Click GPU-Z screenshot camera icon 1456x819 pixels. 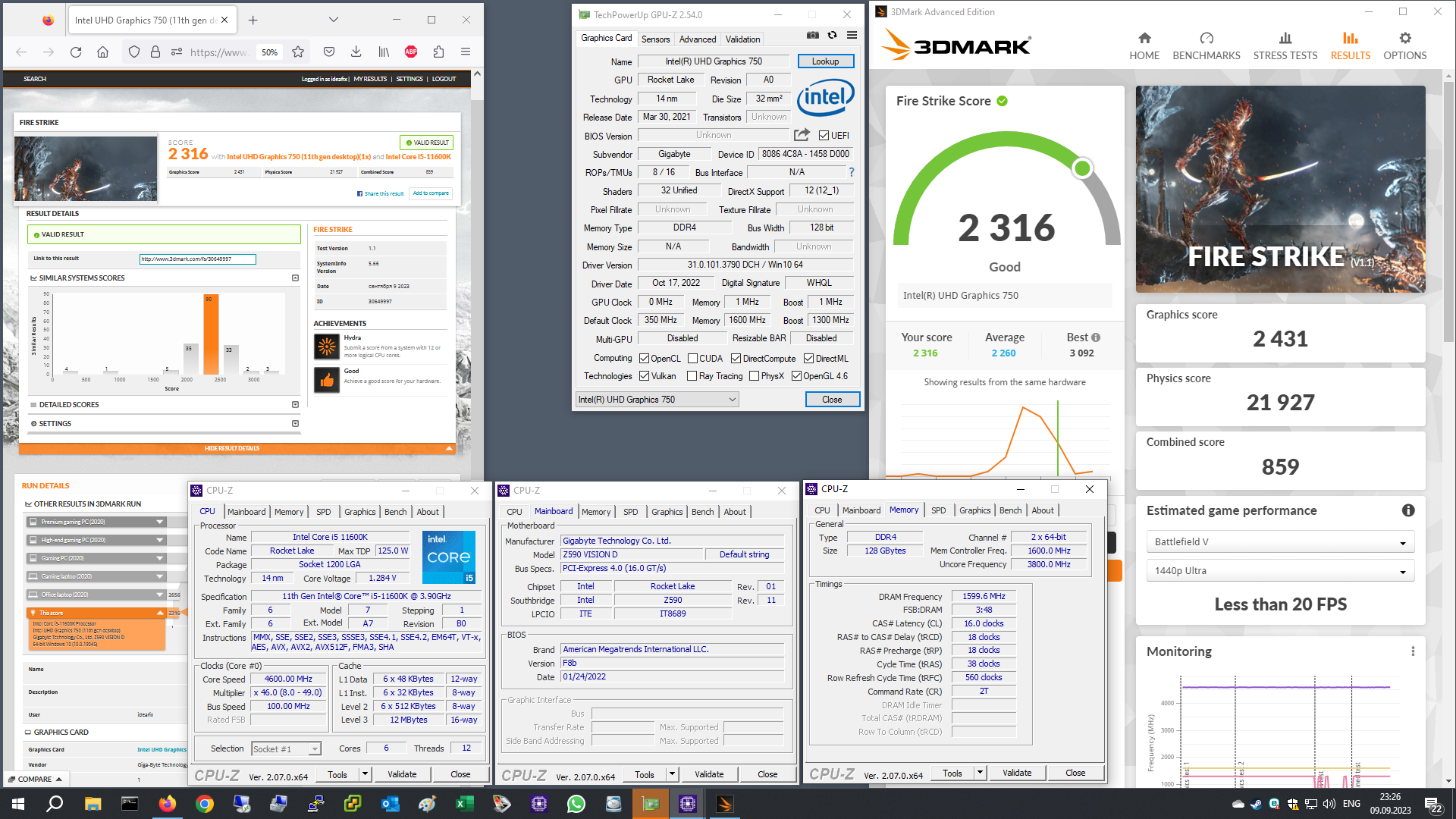click(813, 35)
